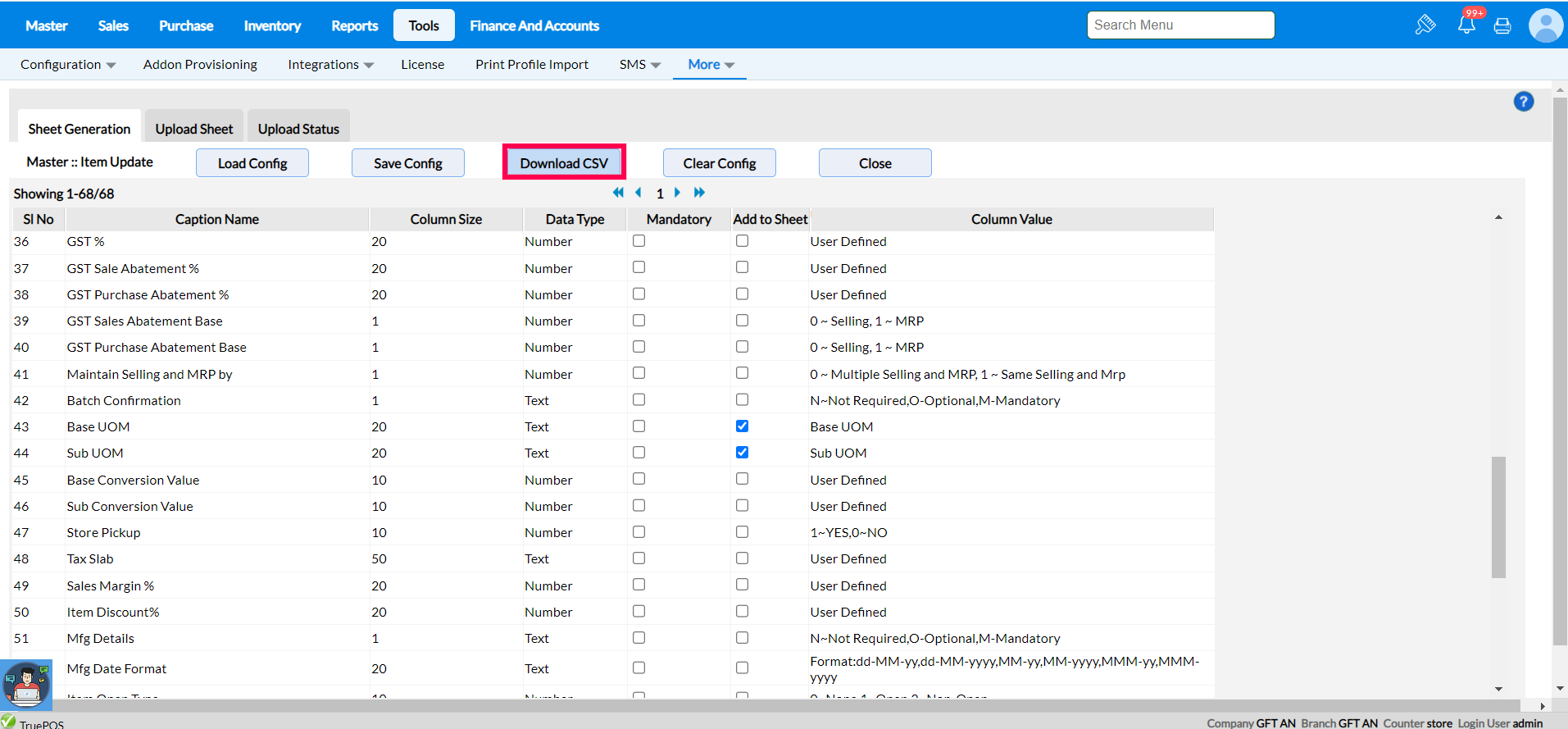Focus the Search Menu input field
Image resolution: width=1568 pixels, height=729 pixels.
[1180, 25]
